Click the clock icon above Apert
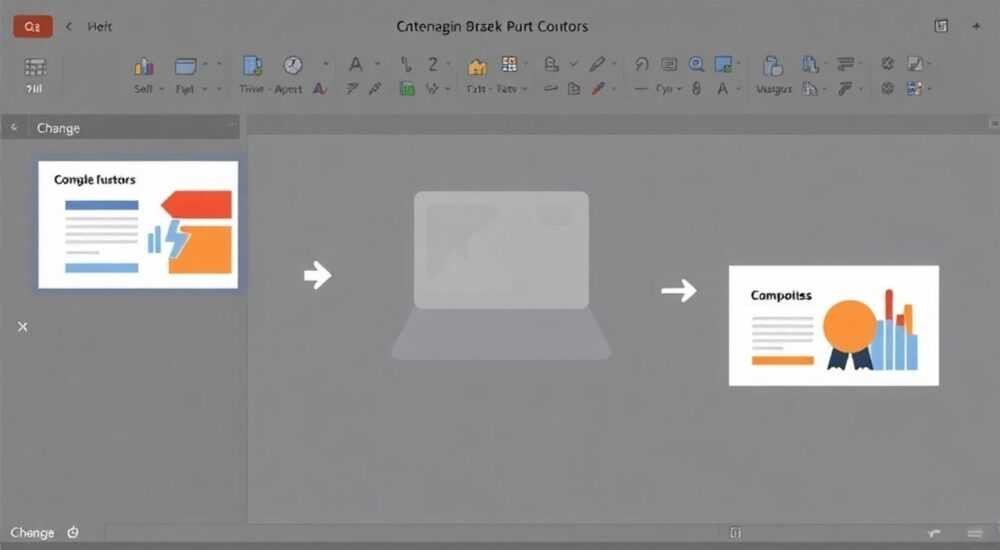This screenshot has height=550, width=1000. click(x=293, y=65)
